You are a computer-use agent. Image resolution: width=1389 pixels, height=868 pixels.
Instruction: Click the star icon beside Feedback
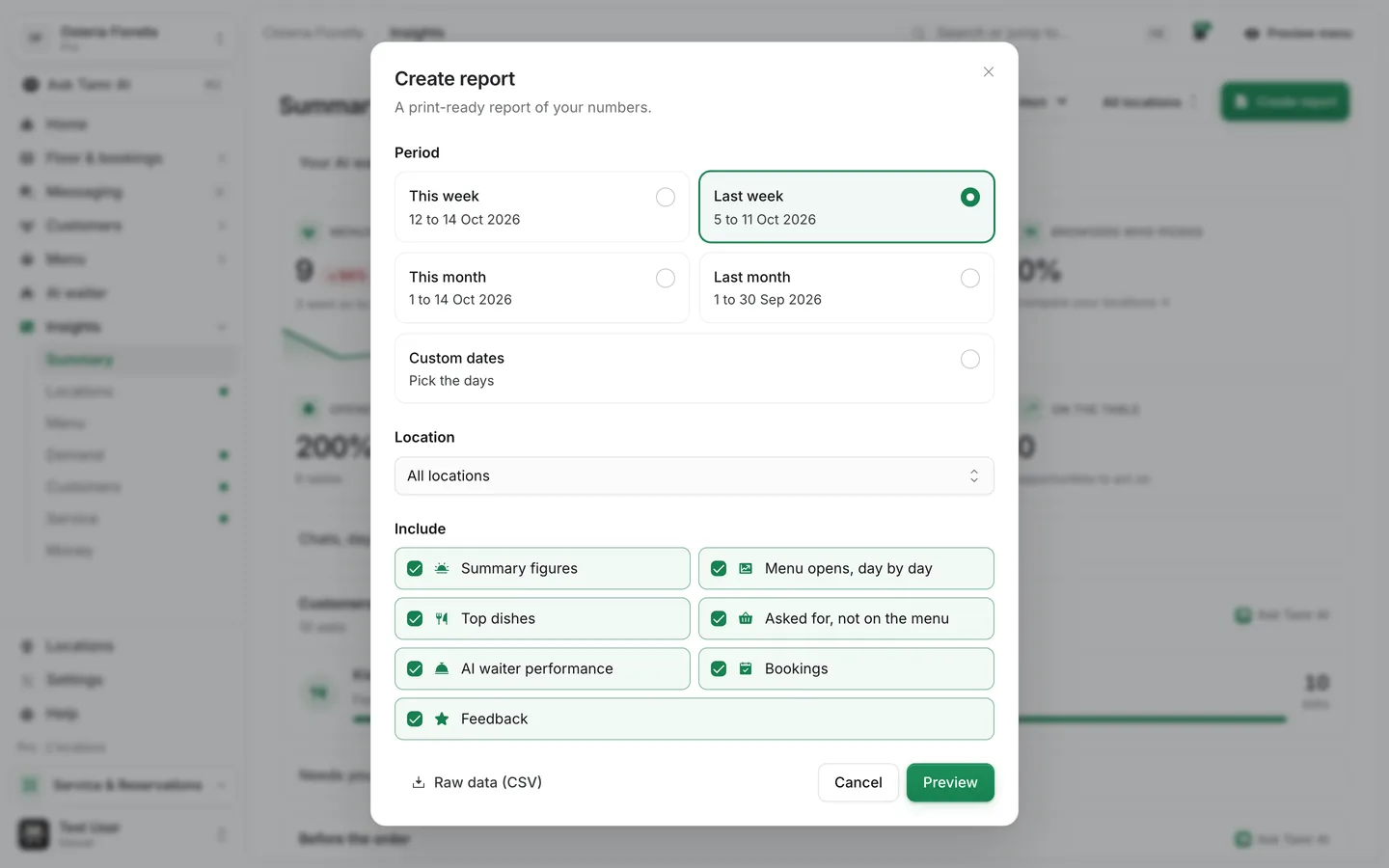442,719
